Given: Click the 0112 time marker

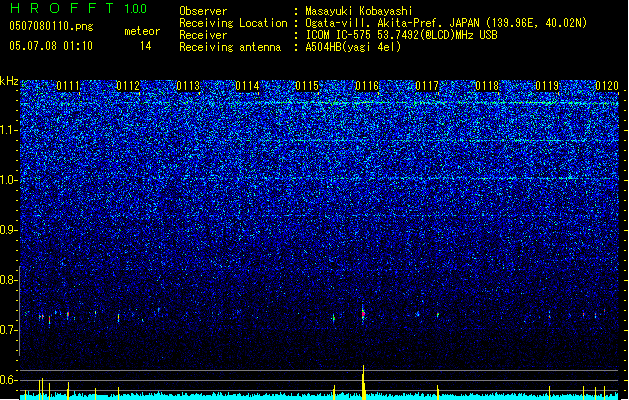Looking at the screenshot, I should (128, 86).
